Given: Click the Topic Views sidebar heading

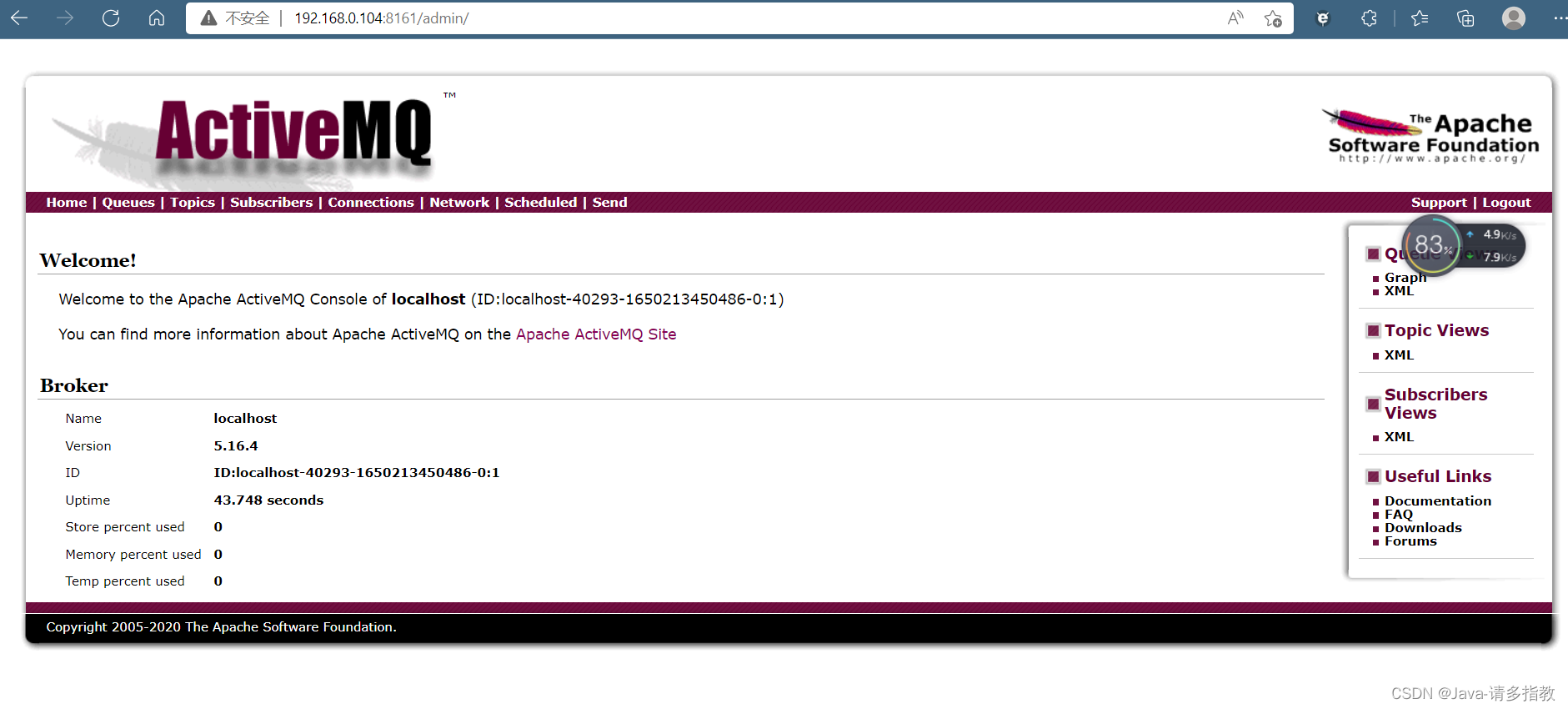Looking at the screenshot, I should pyautogui.click(x=1436, y=330).
